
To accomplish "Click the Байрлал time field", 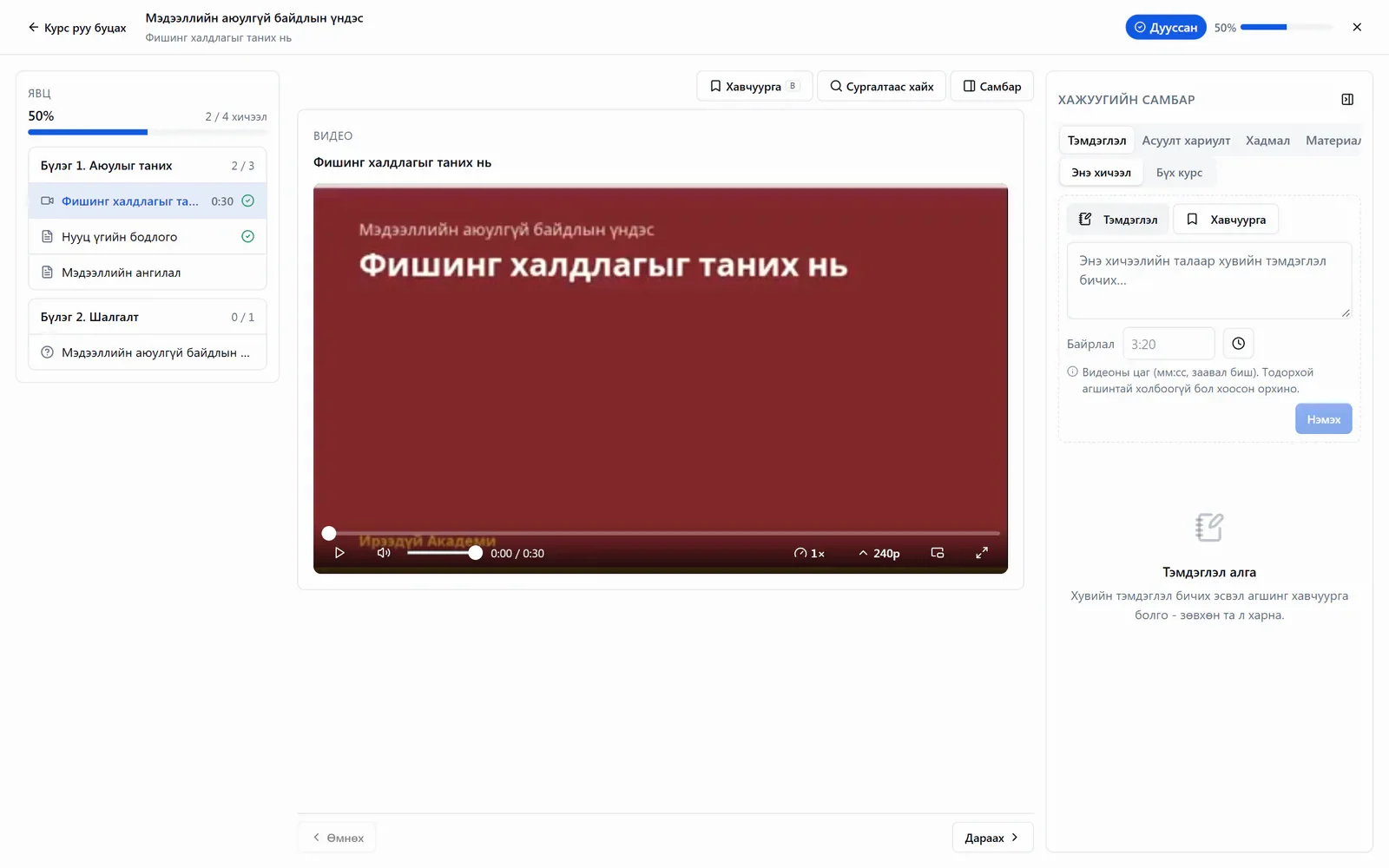I will pos(1168,344).
